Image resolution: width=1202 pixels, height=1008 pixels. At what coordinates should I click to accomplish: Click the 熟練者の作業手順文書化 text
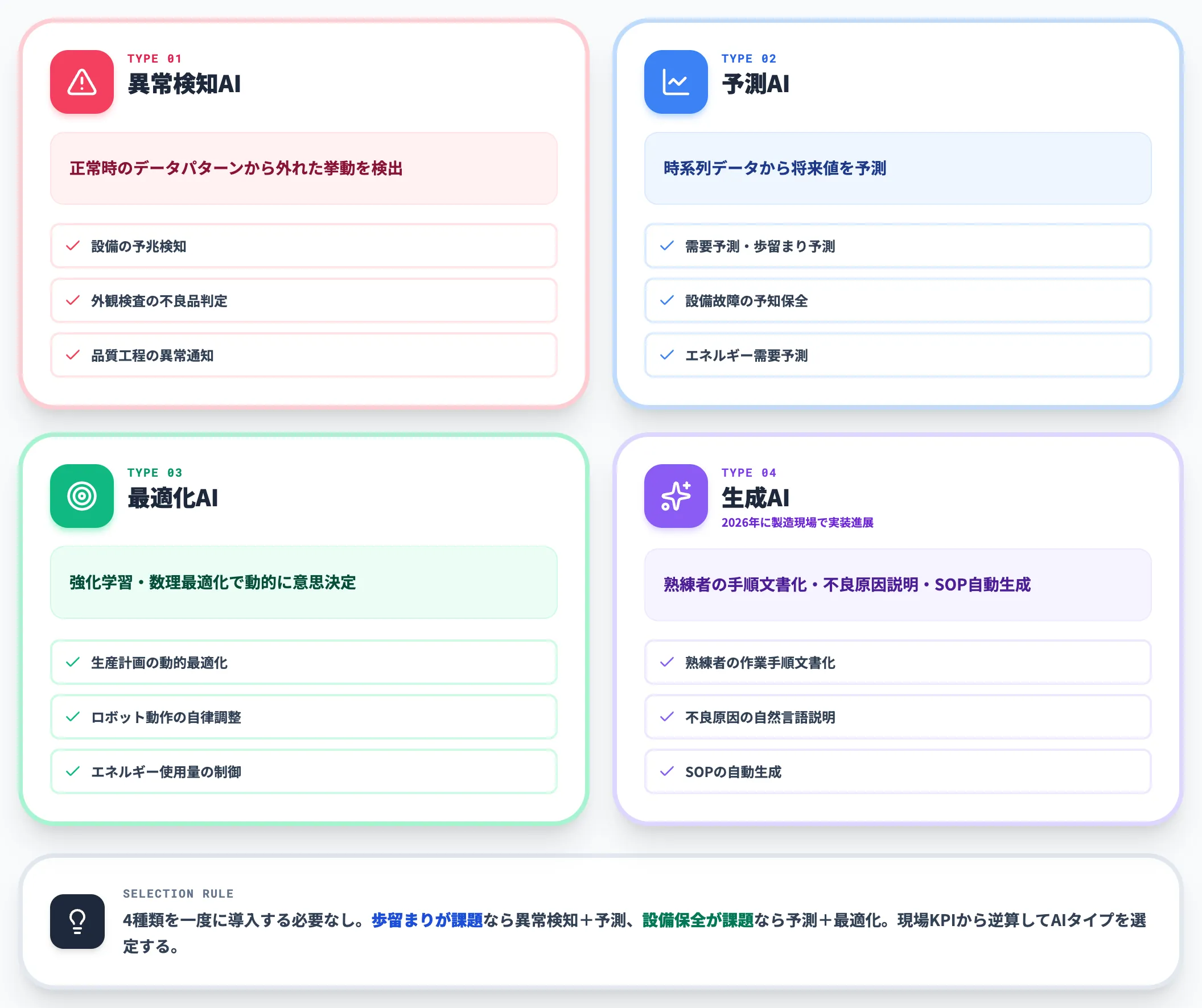point(760,663)
